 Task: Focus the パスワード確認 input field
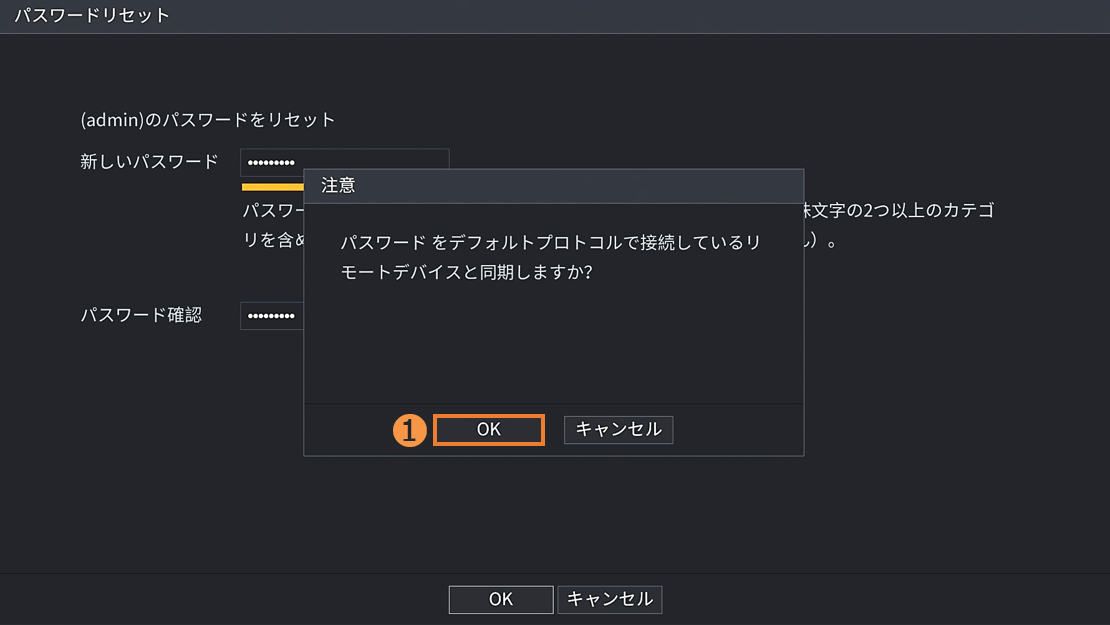click(272, 315)
